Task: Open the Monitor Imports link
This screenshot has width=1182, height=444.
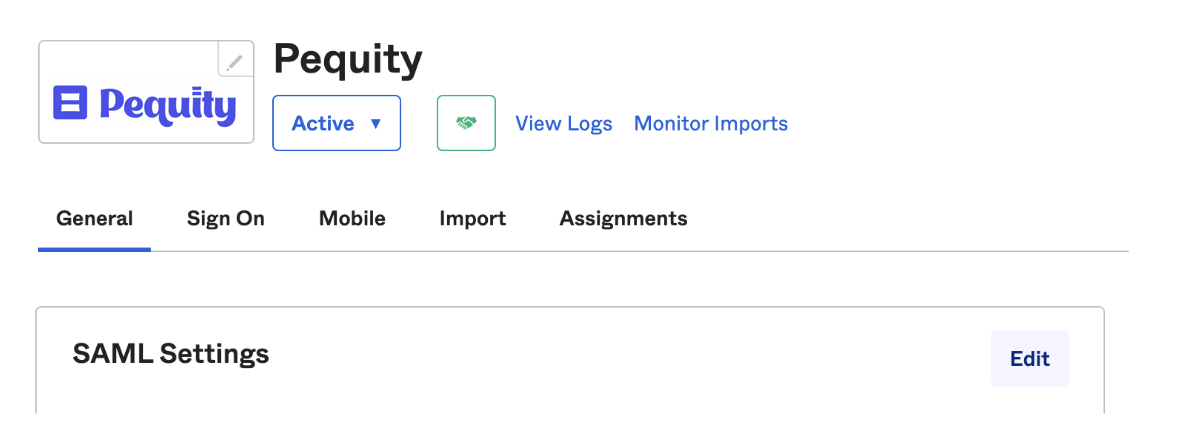Action: point(711,124)
